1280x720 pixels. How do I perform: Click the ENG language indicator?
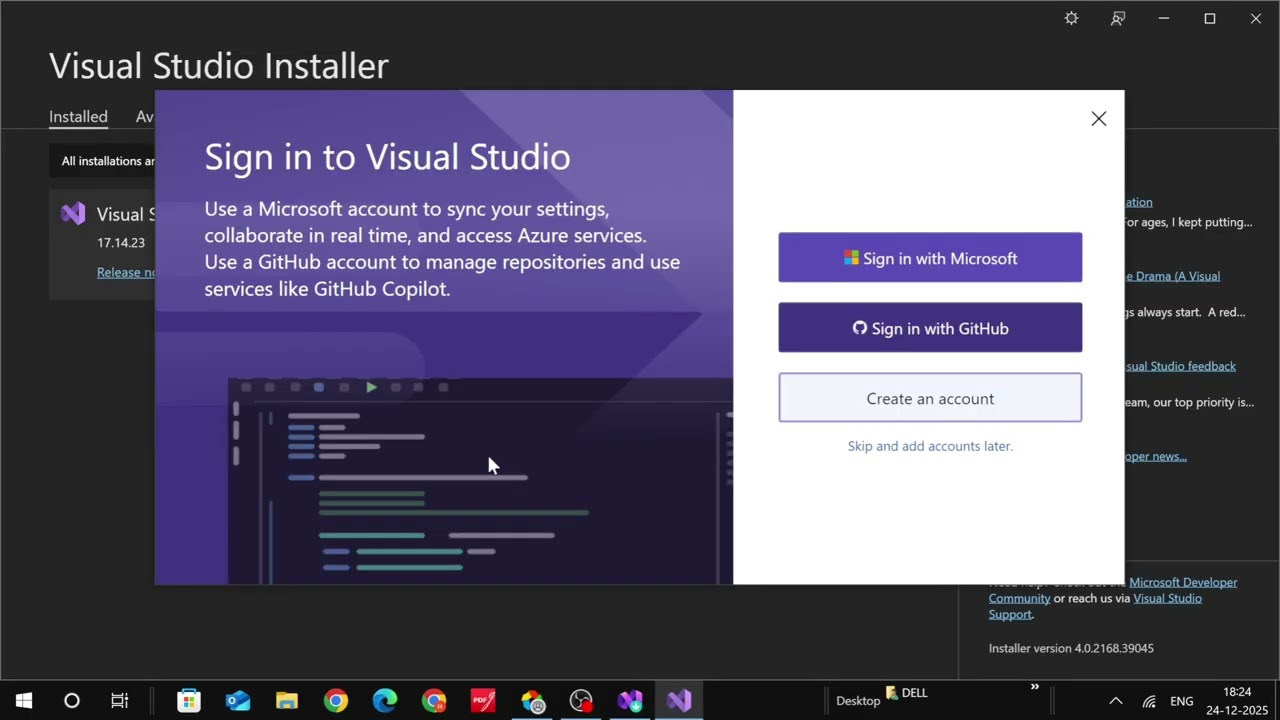pos(1182,701)
